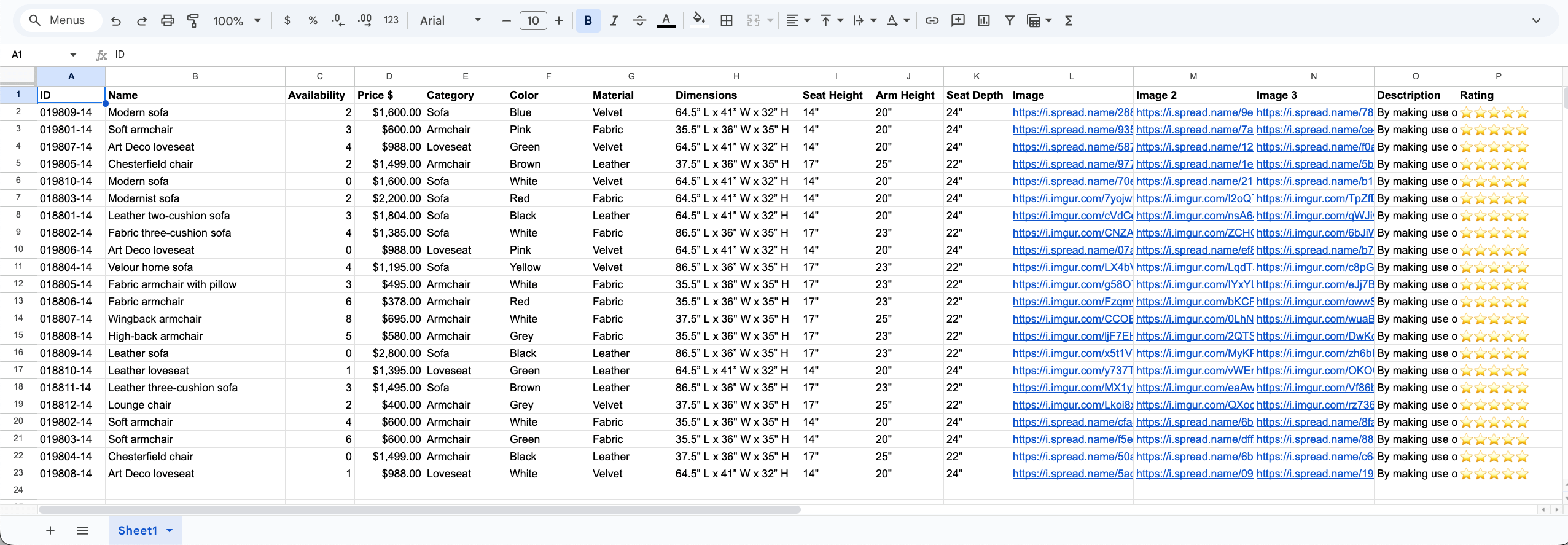
Task: Collapse the toolbar with chevron
Action: 1536,21
